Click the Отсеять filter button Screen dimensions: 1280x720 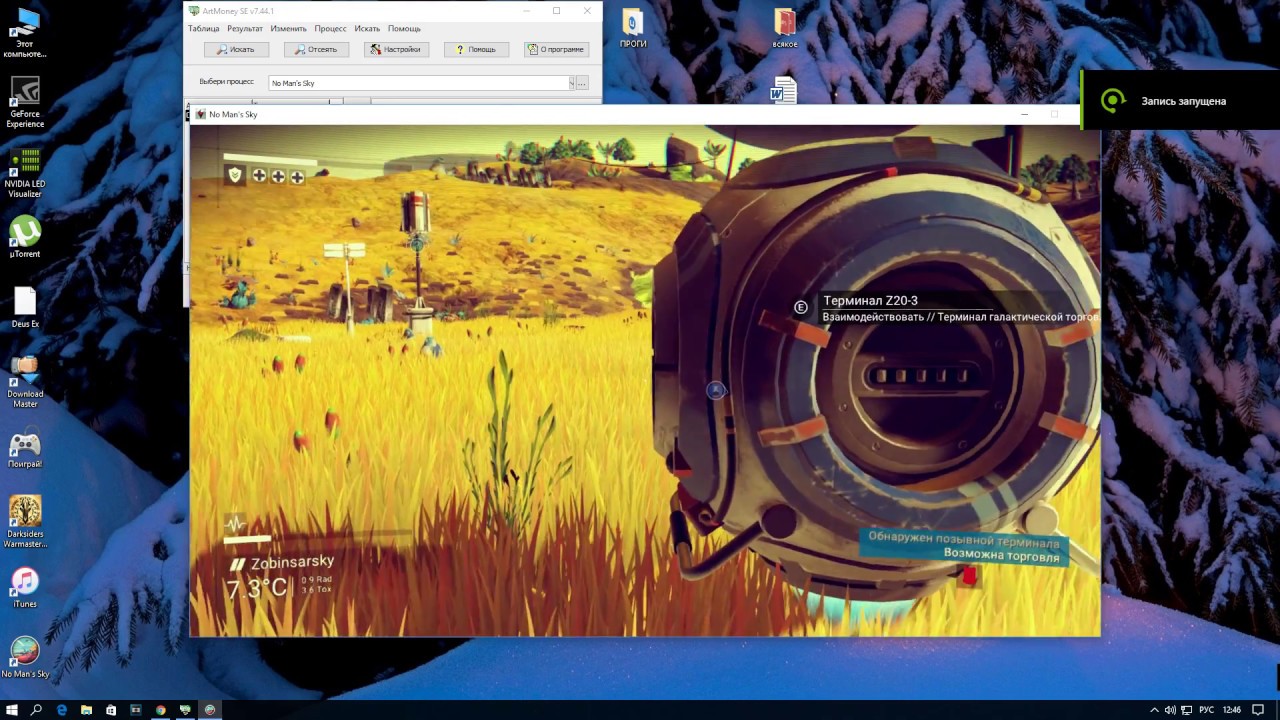317,49
